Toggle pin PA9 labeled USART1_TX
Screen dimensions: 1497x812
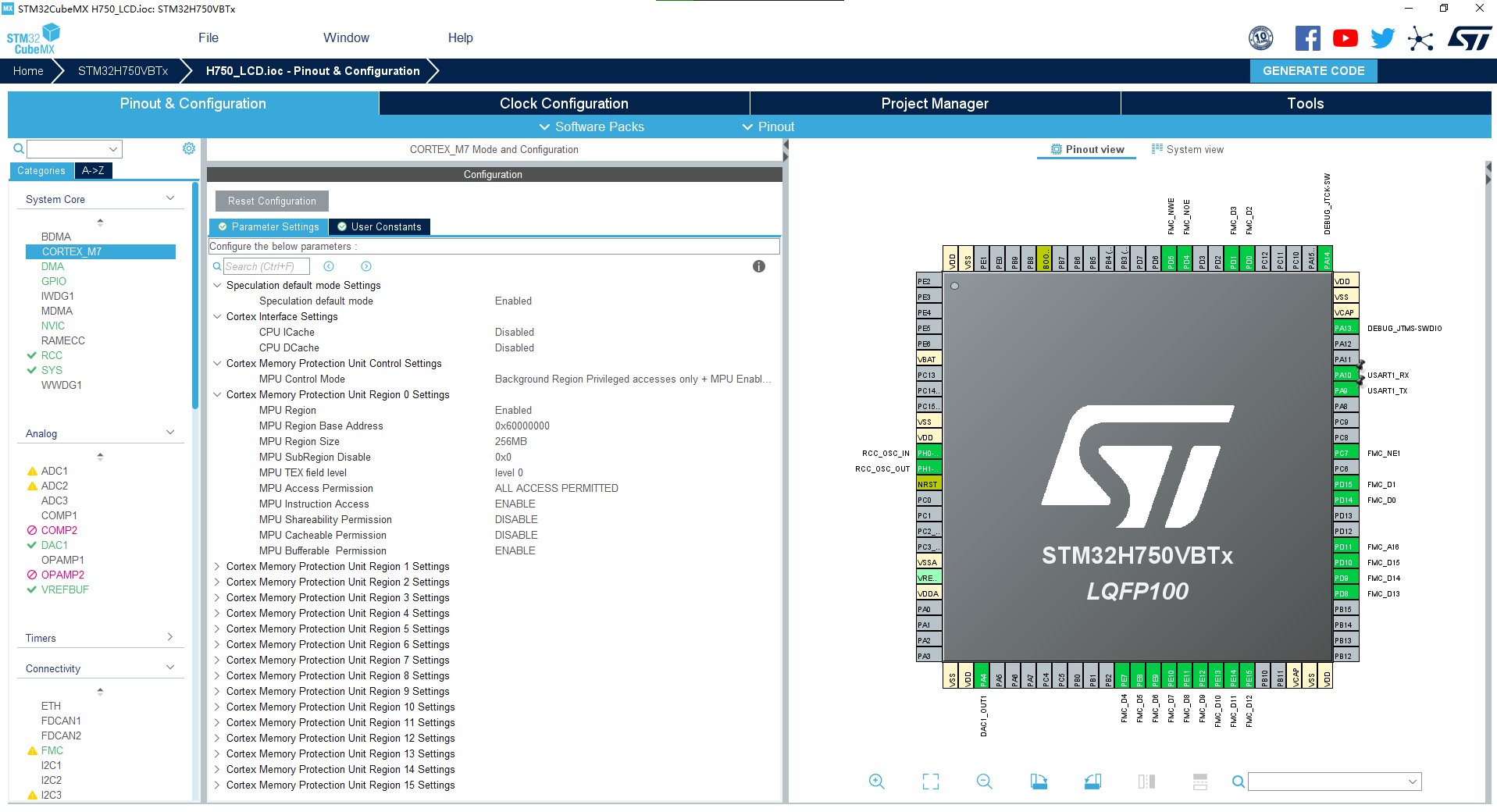[x=1344, y=390]
